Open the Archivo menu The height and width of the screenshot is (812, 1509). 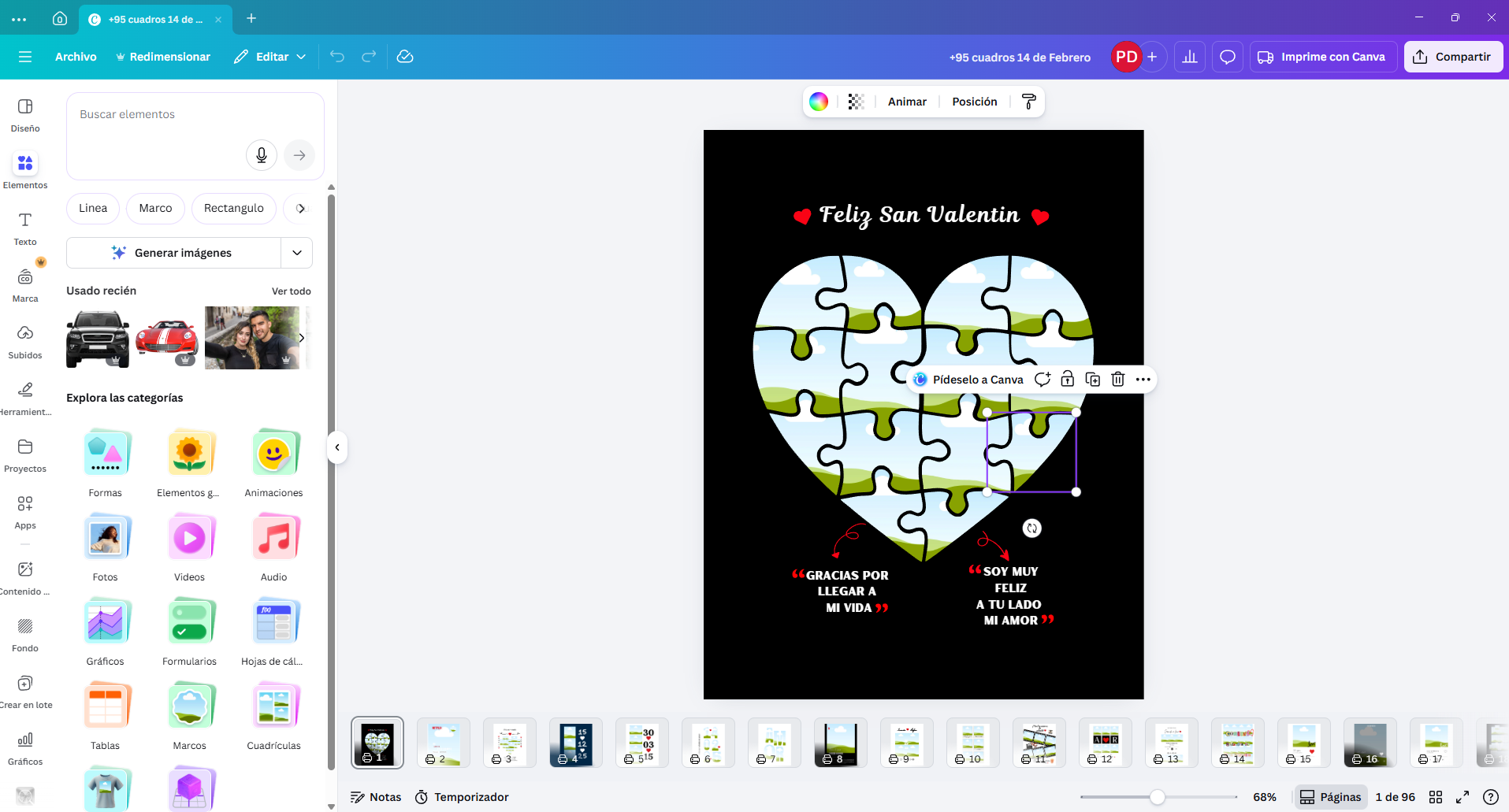coord(76,56)
